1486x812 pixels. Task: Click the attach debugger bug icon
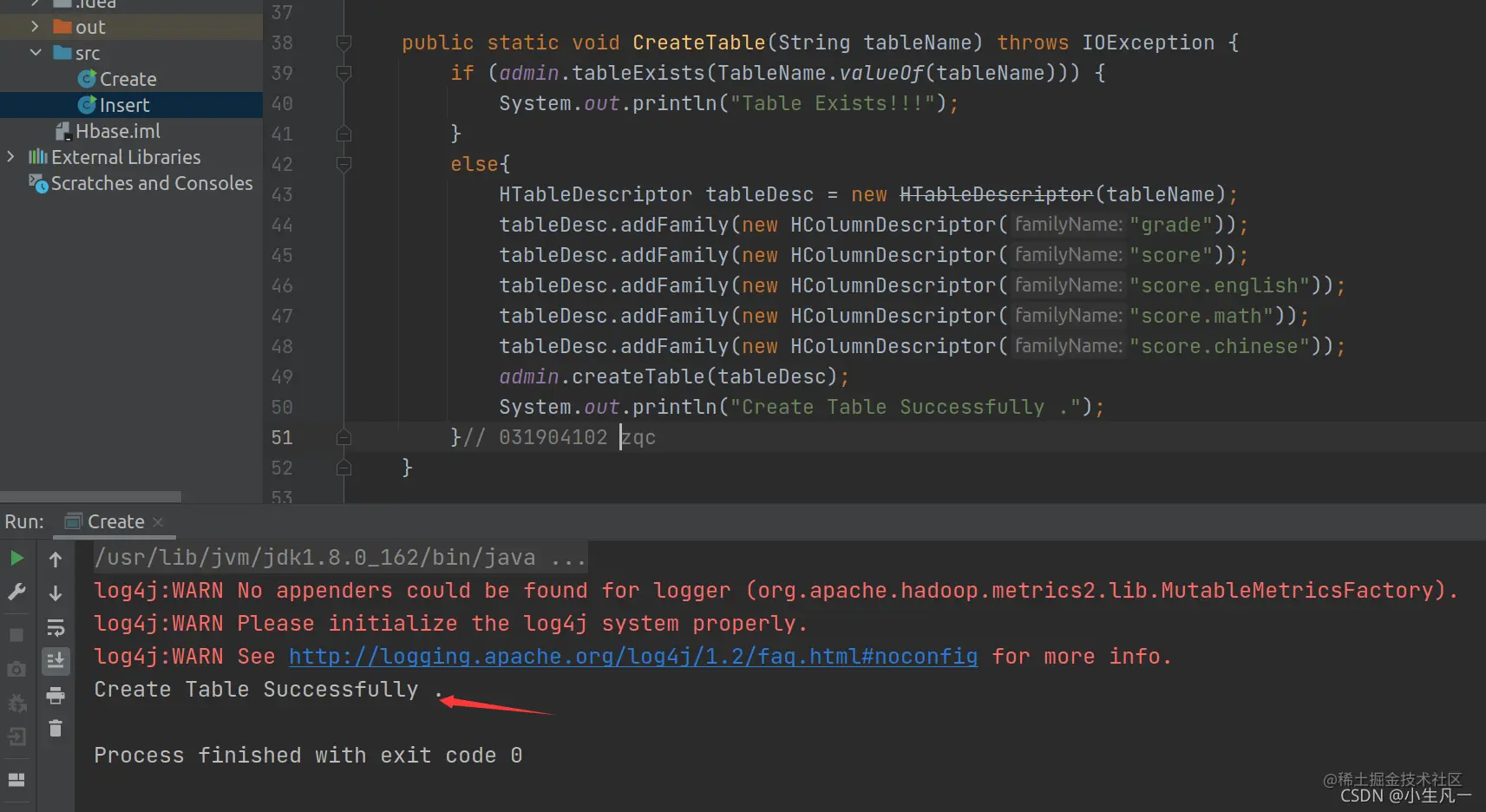pos(16,703)
